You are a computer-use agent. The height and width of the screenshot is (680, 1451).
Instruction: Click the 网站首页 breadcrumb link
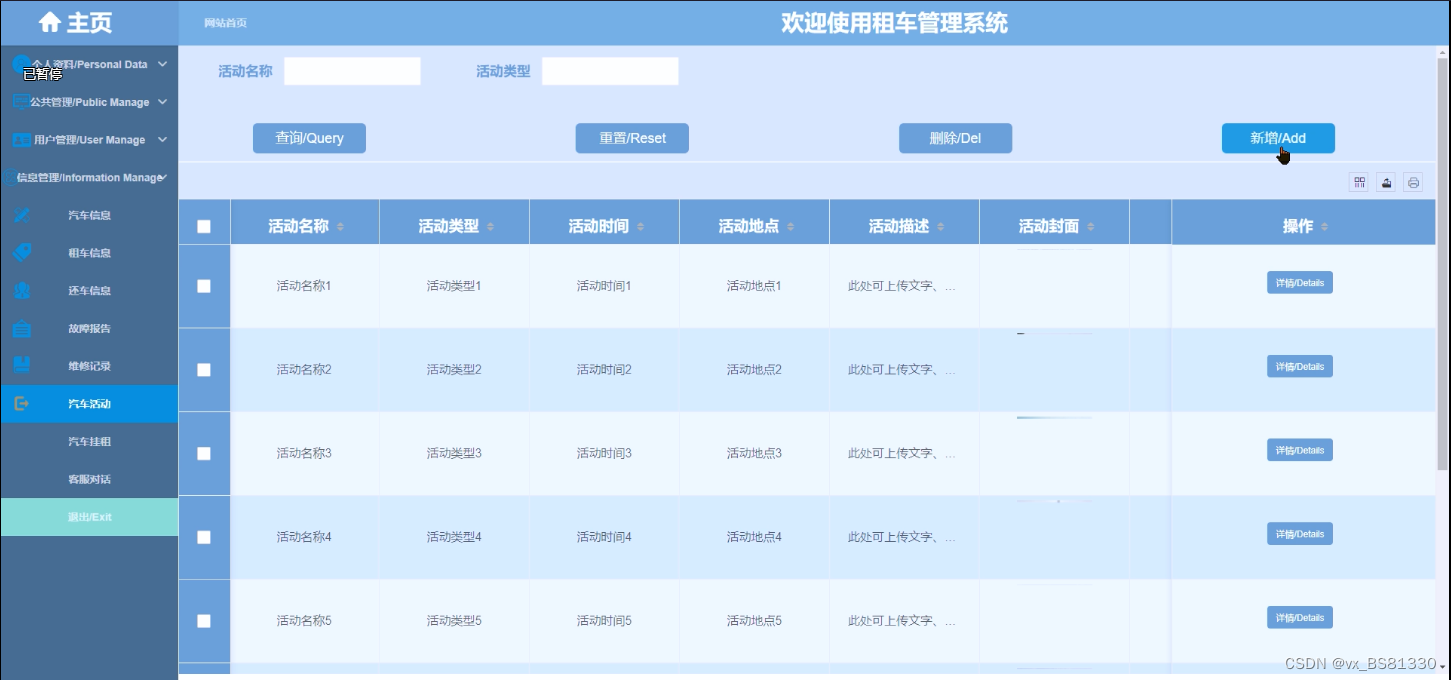(225, 23)
